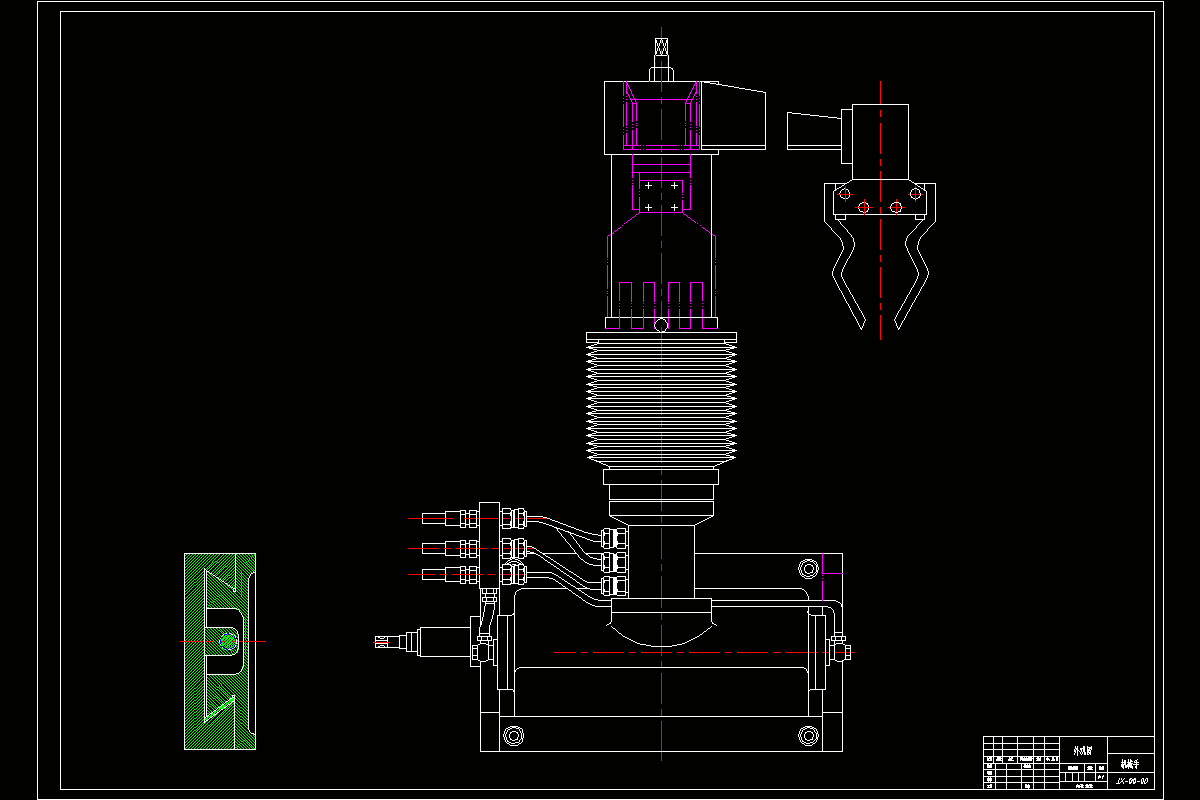This screenshot has width=1200, height=800.
Task: Pick the top-right mounting bolt circle on base
Action: [x=808, y=570]
